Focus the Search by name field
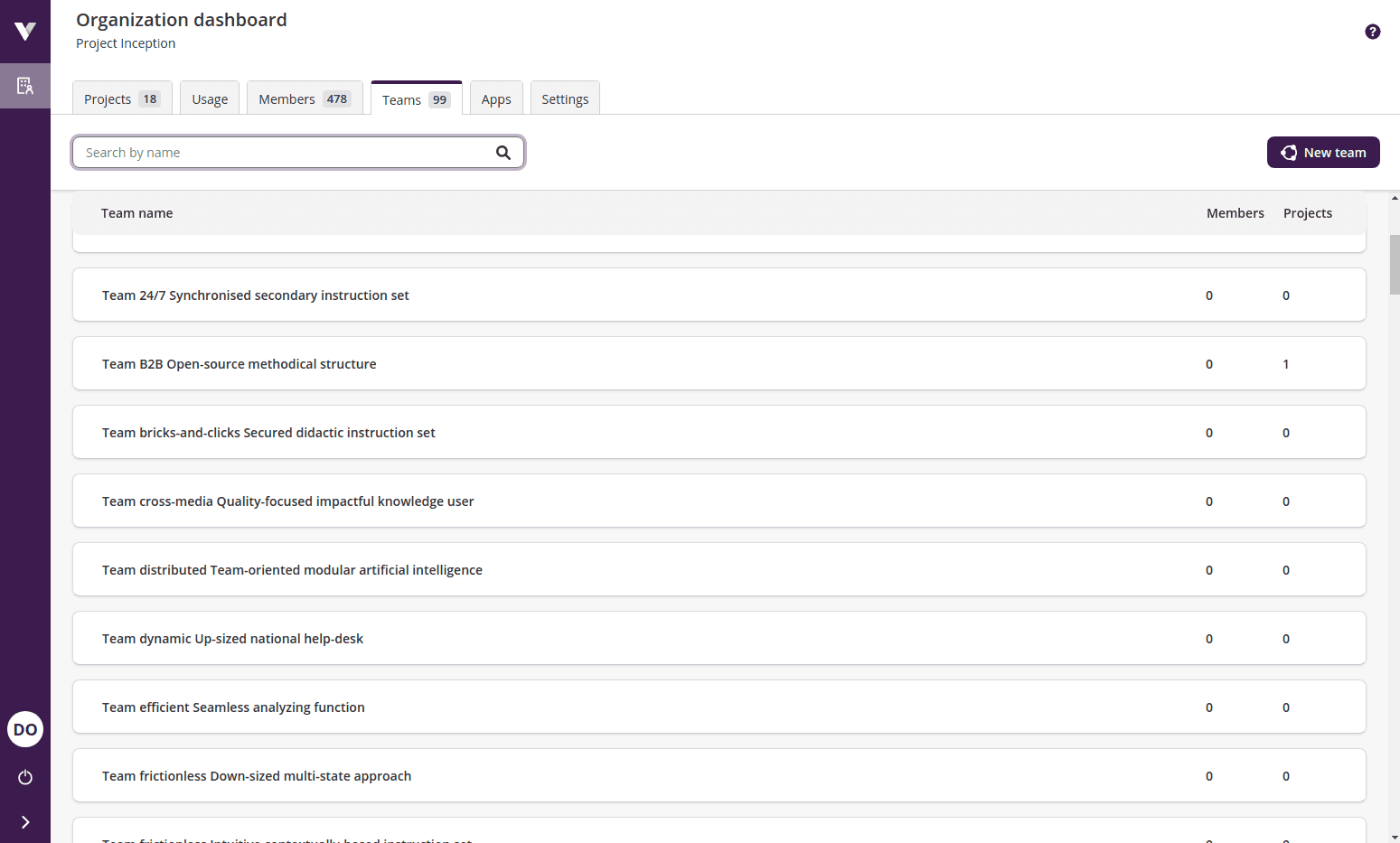 click(x=285, y=153)
